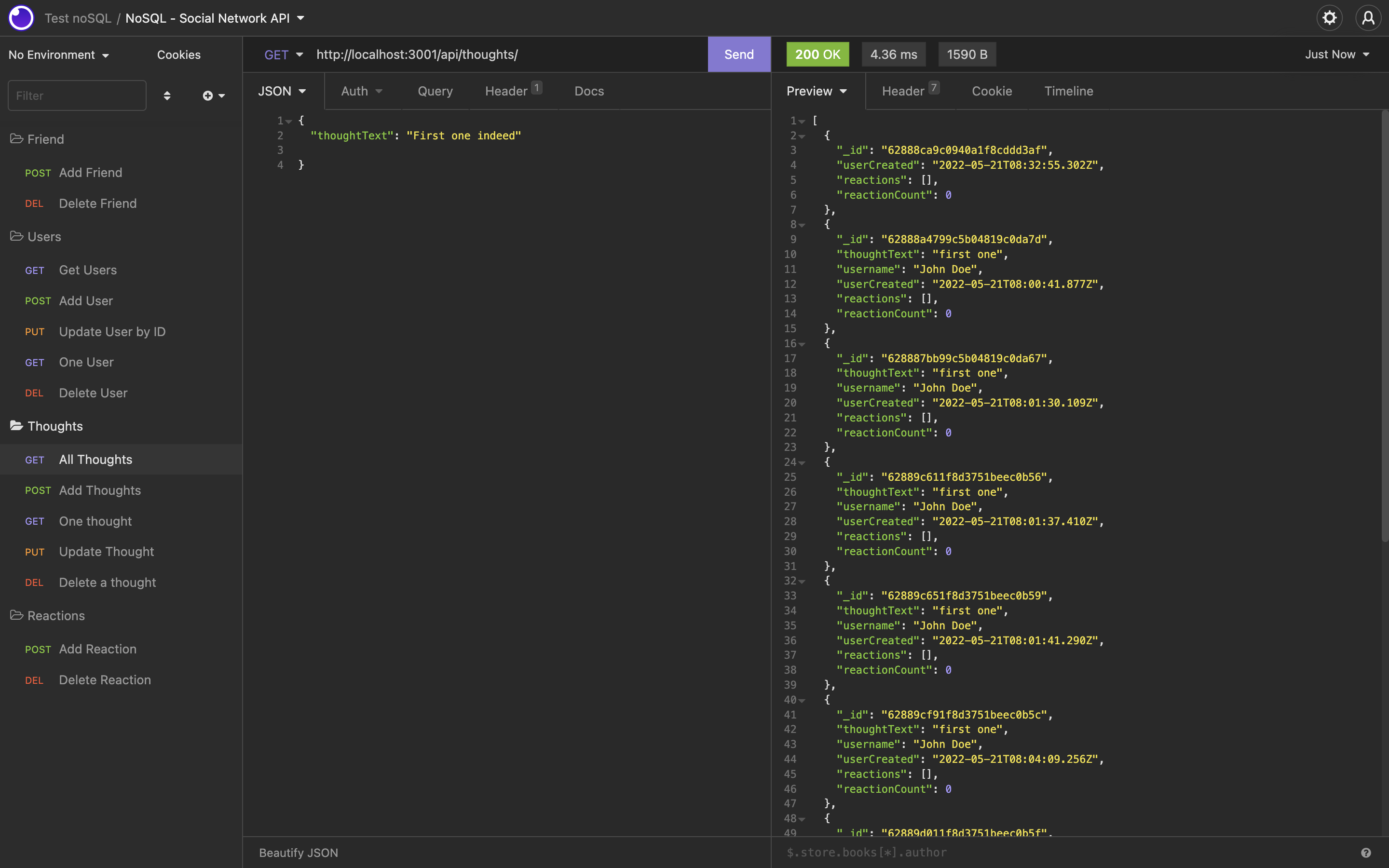Viewport: 1389px width, 868px height.
Task: Open the Timeline response tab
Action: (x=1068, y=91)
